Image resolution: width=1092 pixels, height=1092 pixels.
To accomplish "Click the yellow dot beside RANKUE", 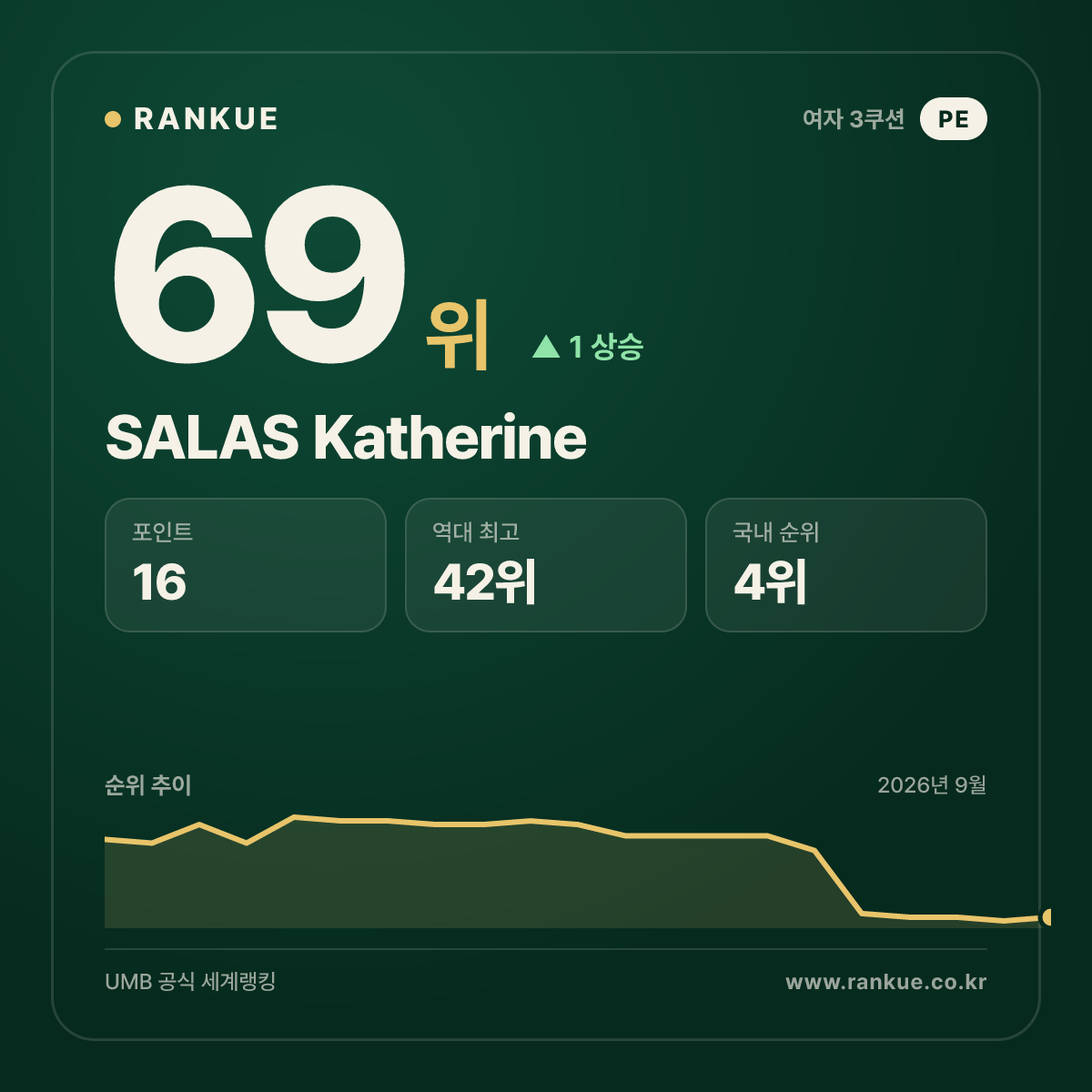I will [113, 119].
